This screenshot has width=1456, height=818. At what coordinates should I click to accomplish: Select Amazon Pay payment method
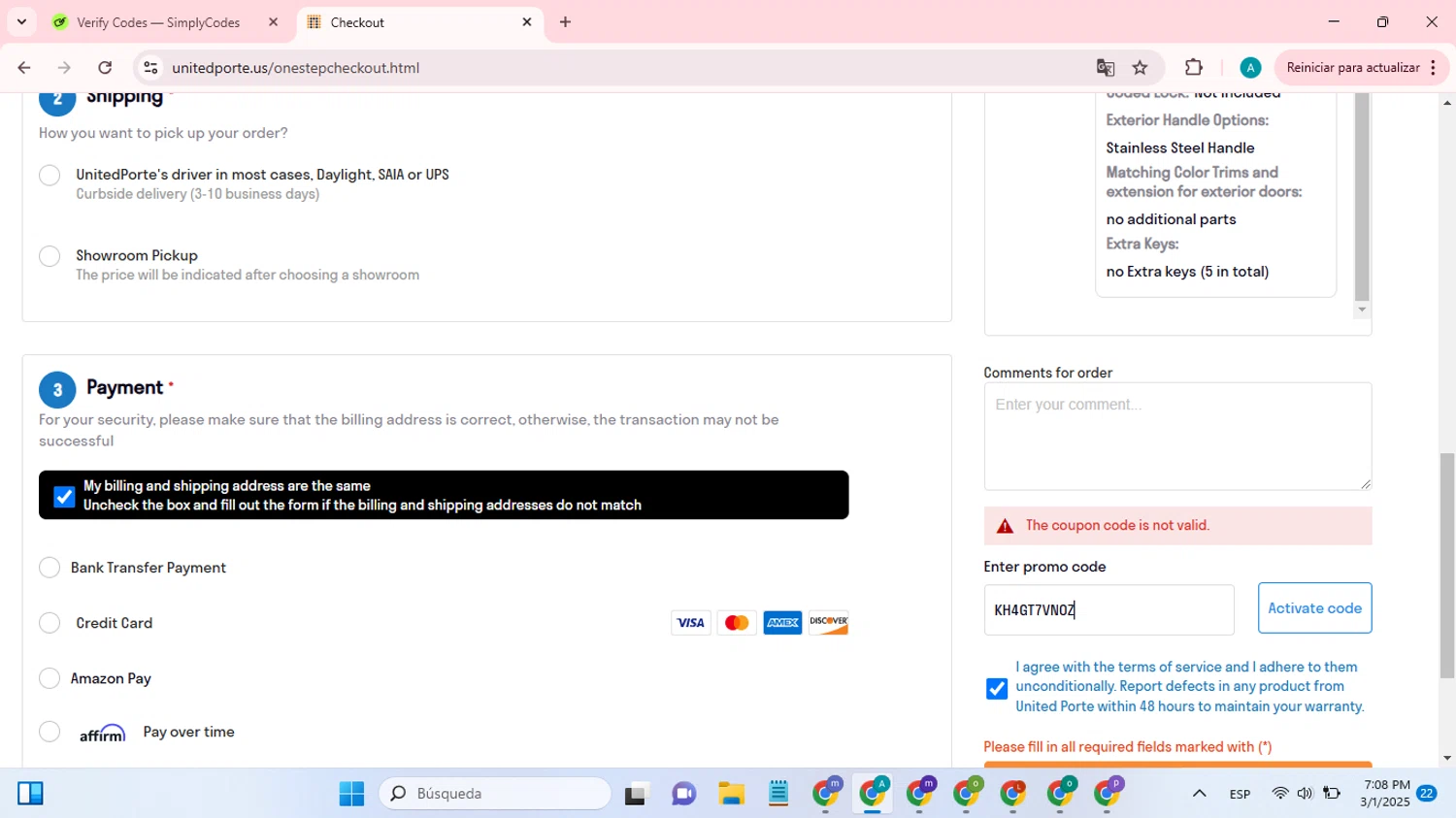point(50,678)
